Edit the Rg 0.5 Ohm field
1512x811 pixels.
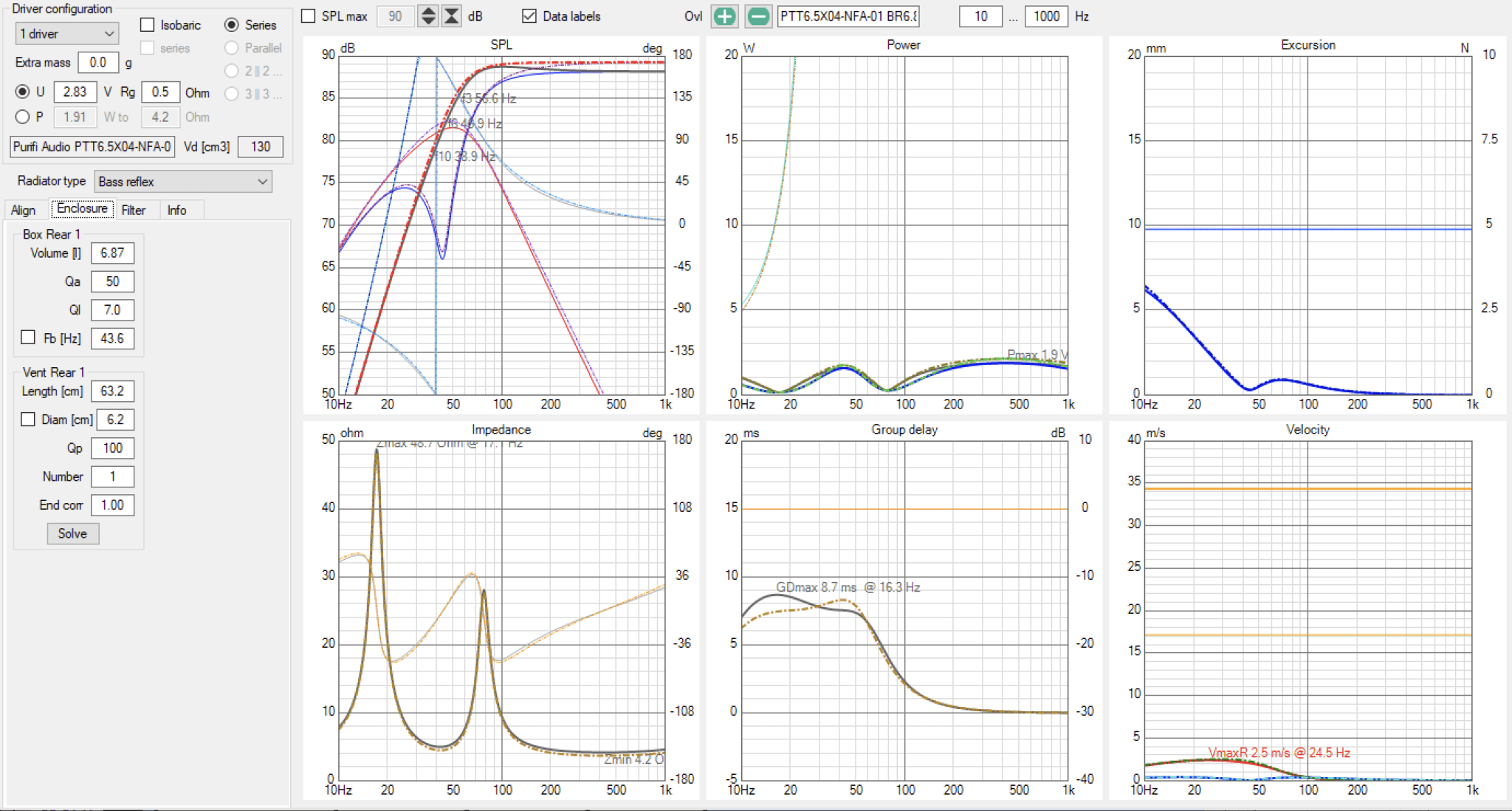160,92
